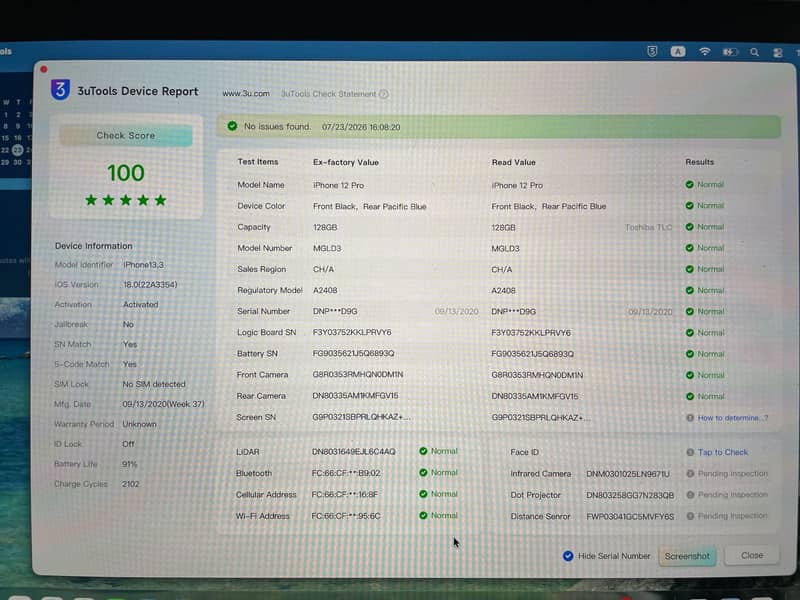The height and width of the screenshot is (600, 800).
Task: Click the five-star rating
Action: click(126, 200)
